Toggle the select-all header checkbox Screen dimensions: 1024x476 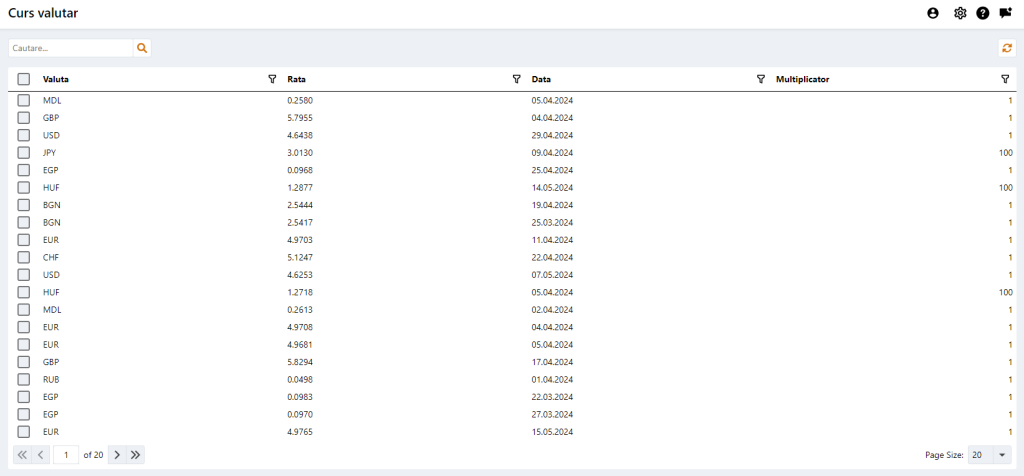click(24, 79)
